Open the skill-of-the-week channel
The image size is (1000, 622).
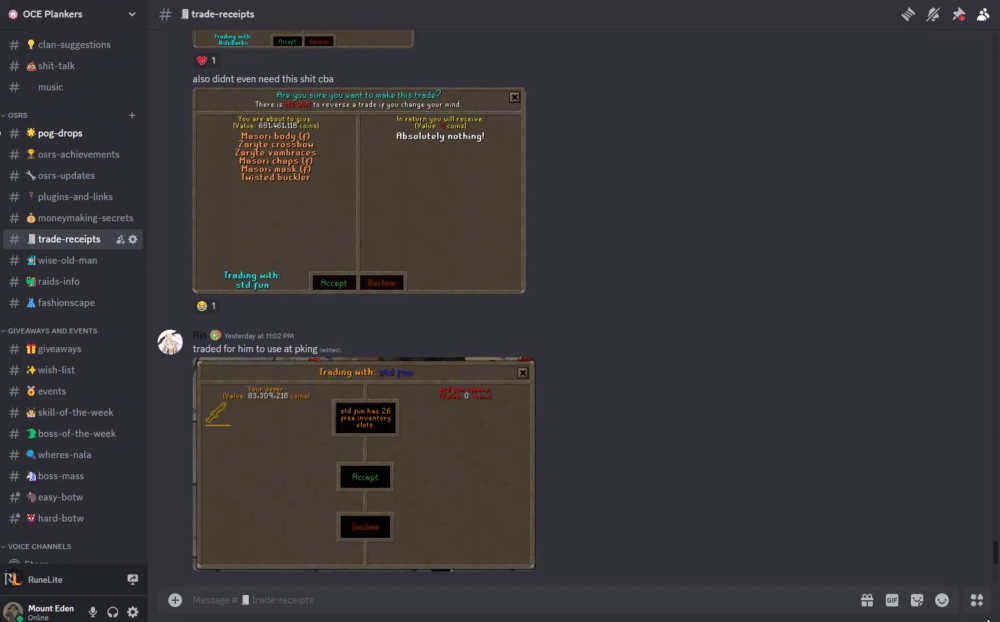73,412
